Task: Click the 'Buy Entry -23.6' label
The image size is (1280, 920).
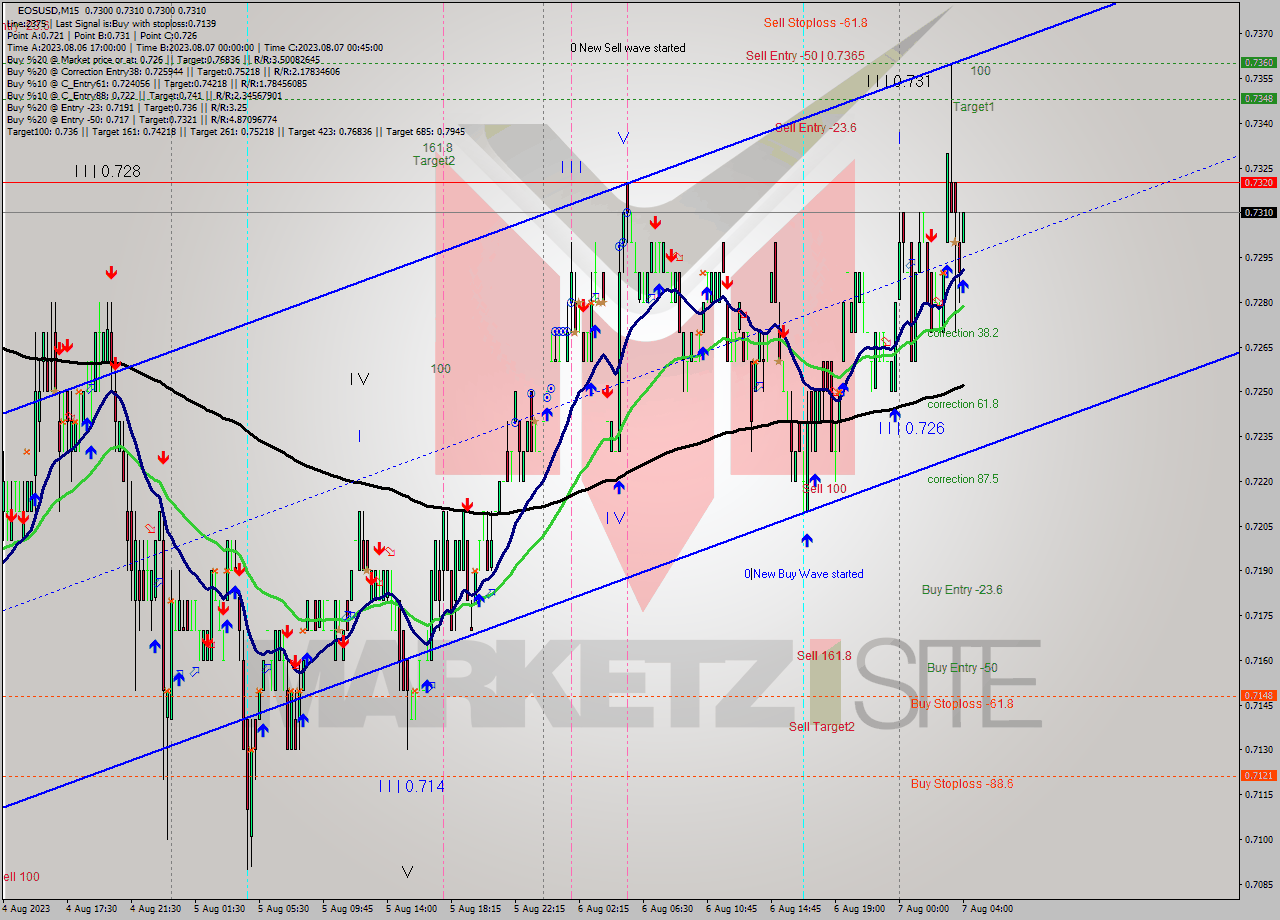Action: 962,590
